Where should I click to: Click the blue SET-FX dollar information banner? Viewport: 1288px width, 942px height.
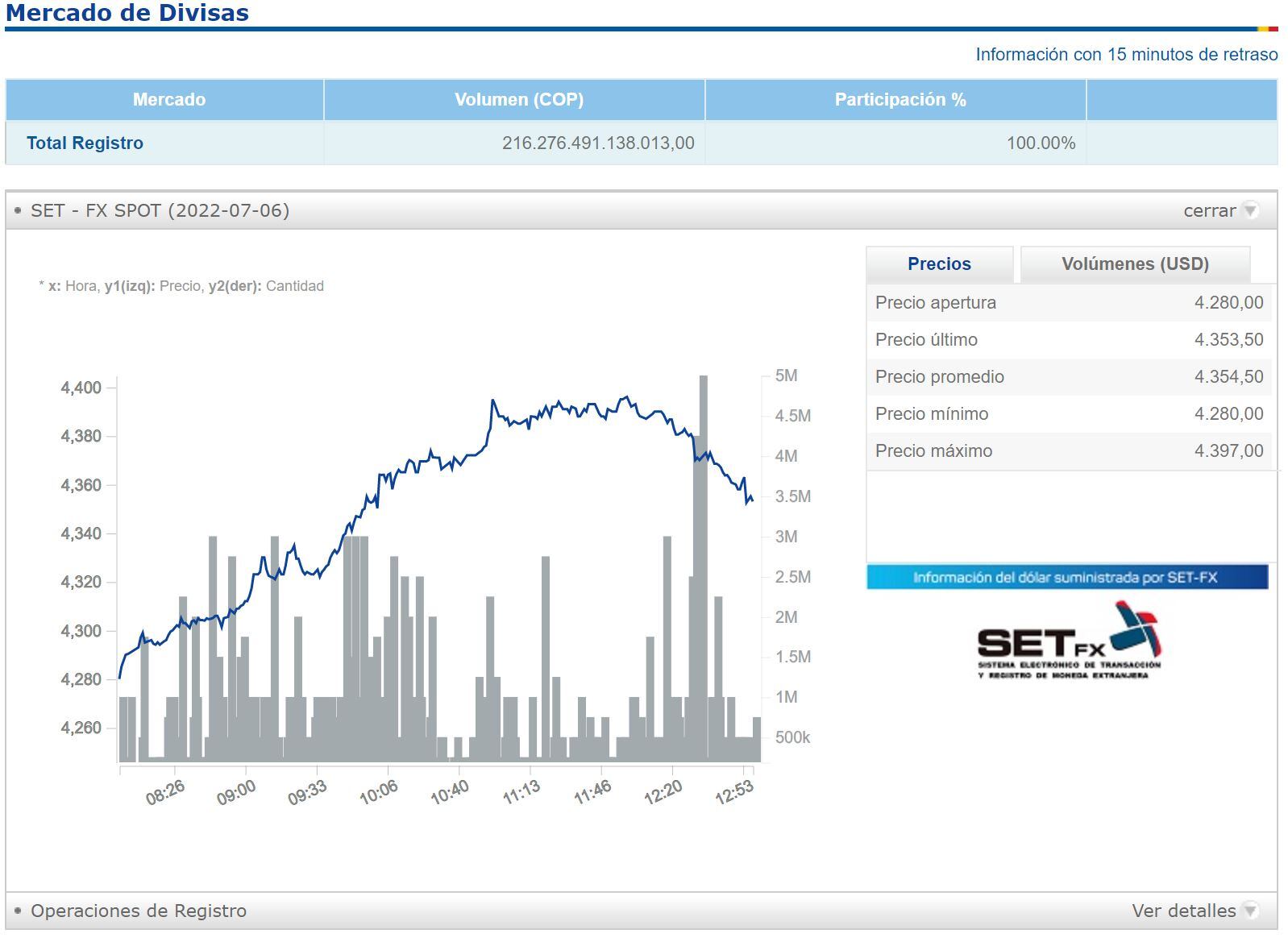[1066, 577]
